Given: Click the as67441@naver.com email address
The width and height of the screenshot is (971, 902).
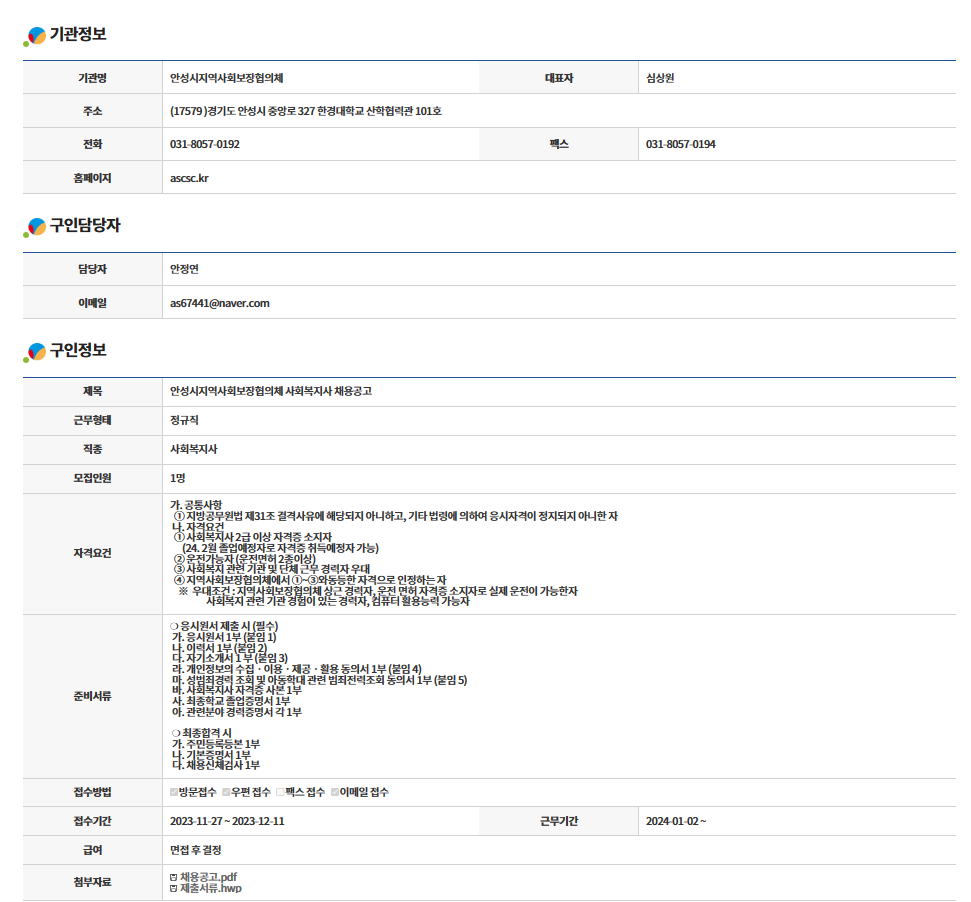Looking at the screenshot, I should click(x=220, y=302).
